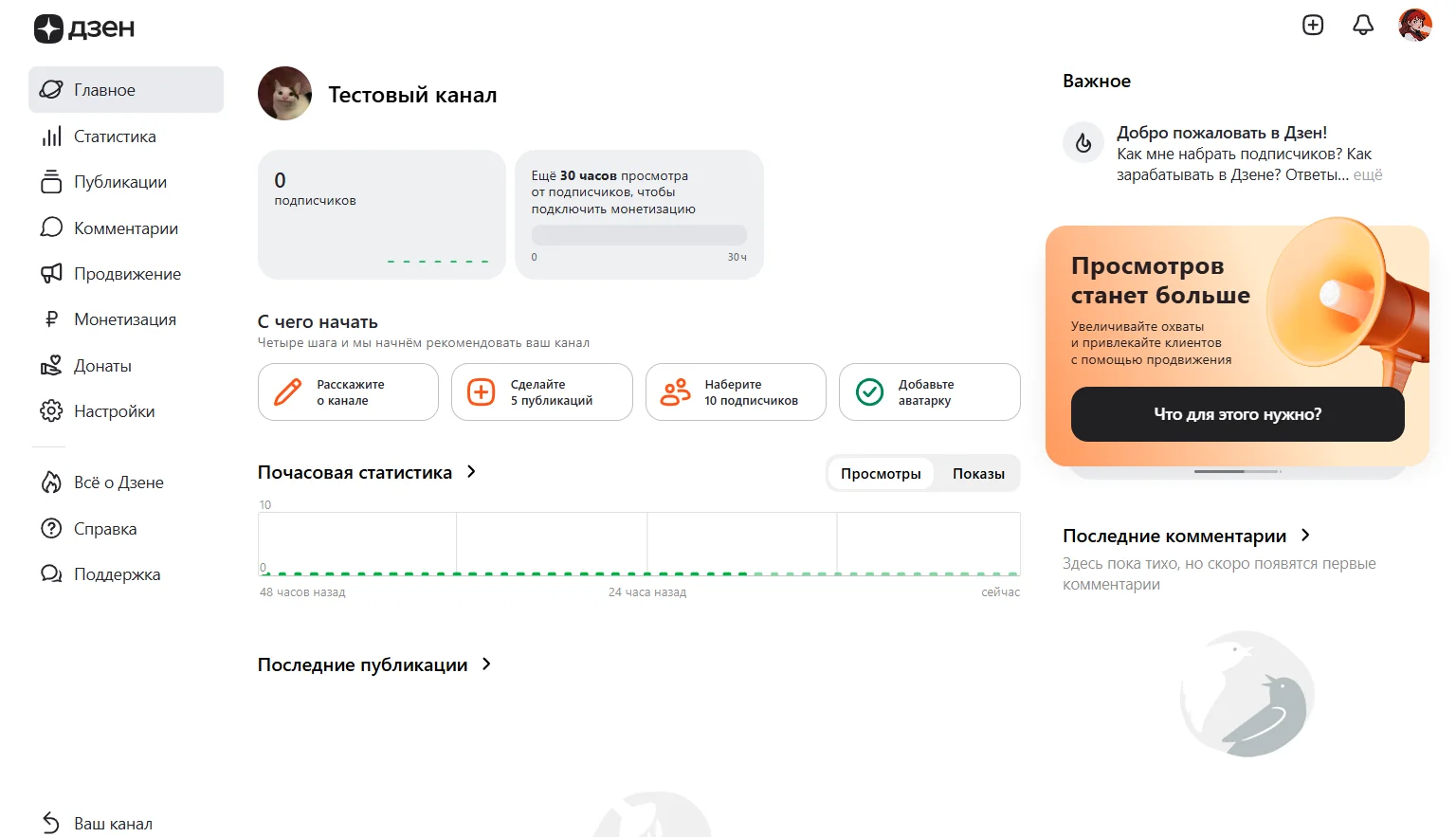1456x837 pixels.
Task: Expand welcome text with ещё link
Action: pyautogui.click(x=1368, y=175)
